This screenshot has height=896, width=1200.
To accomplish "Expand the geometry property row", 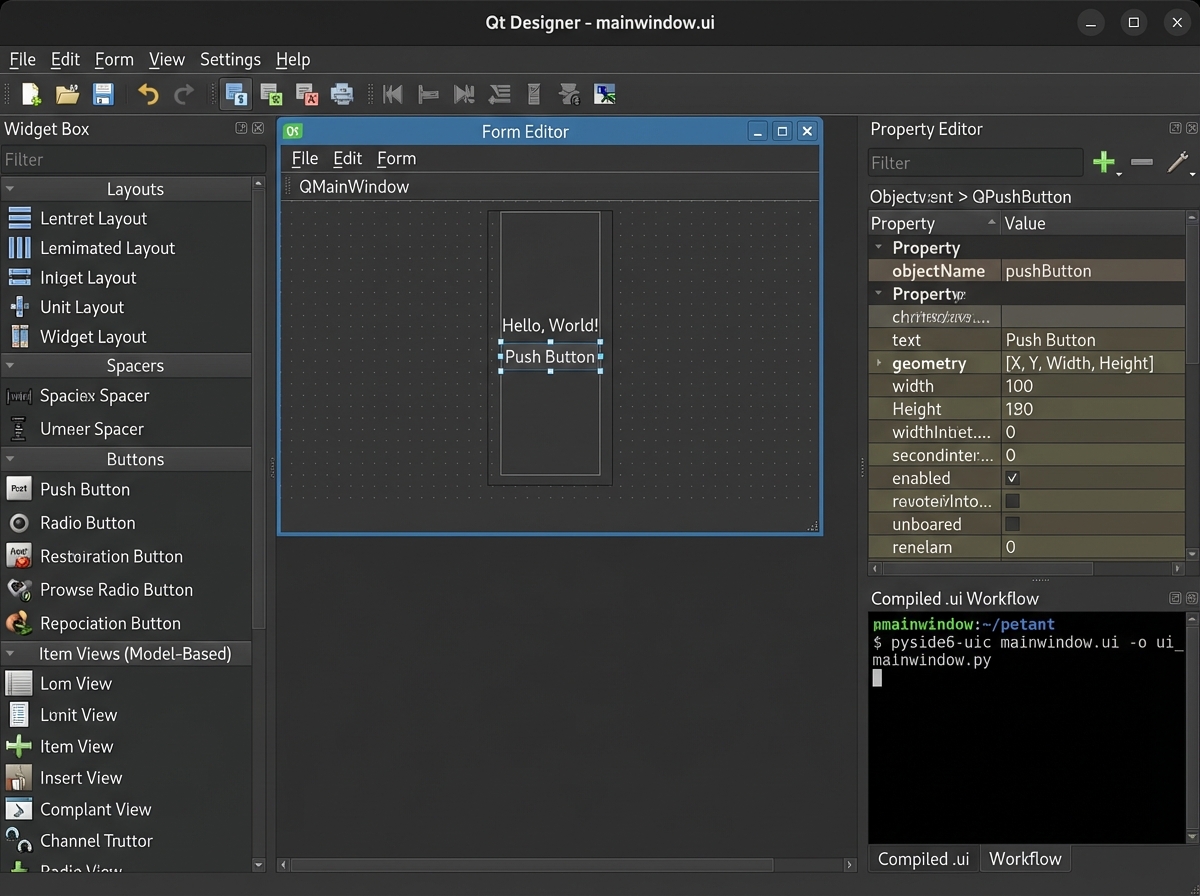I will point(878,363).
